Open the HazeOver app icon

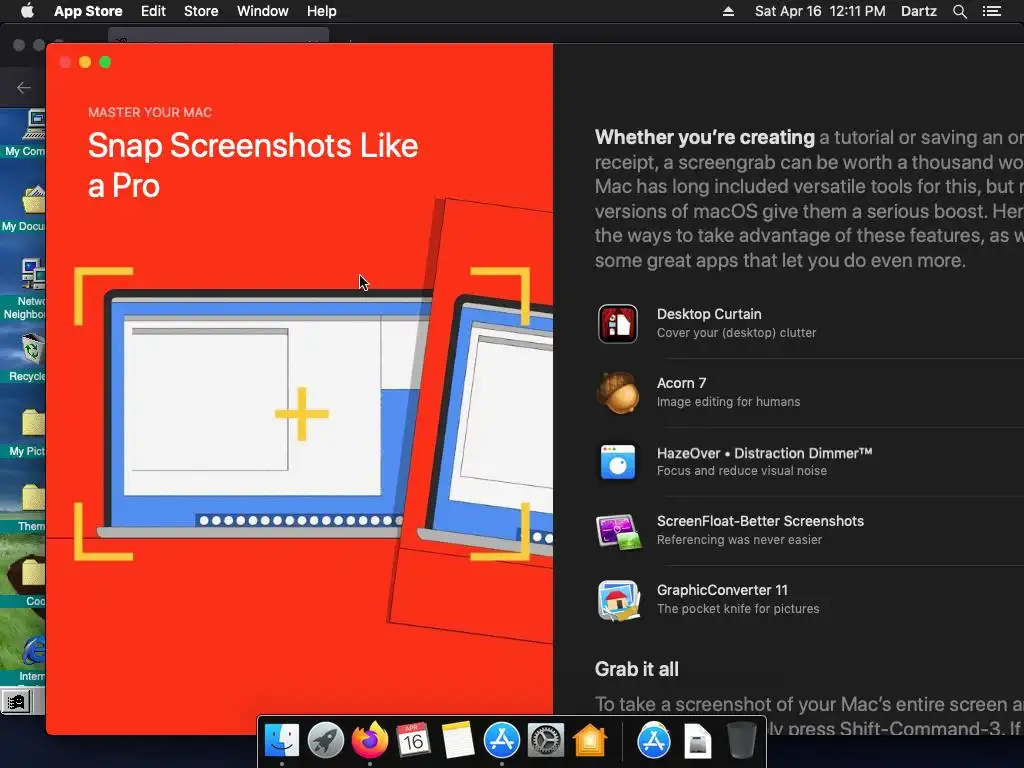tap(617, 462)
